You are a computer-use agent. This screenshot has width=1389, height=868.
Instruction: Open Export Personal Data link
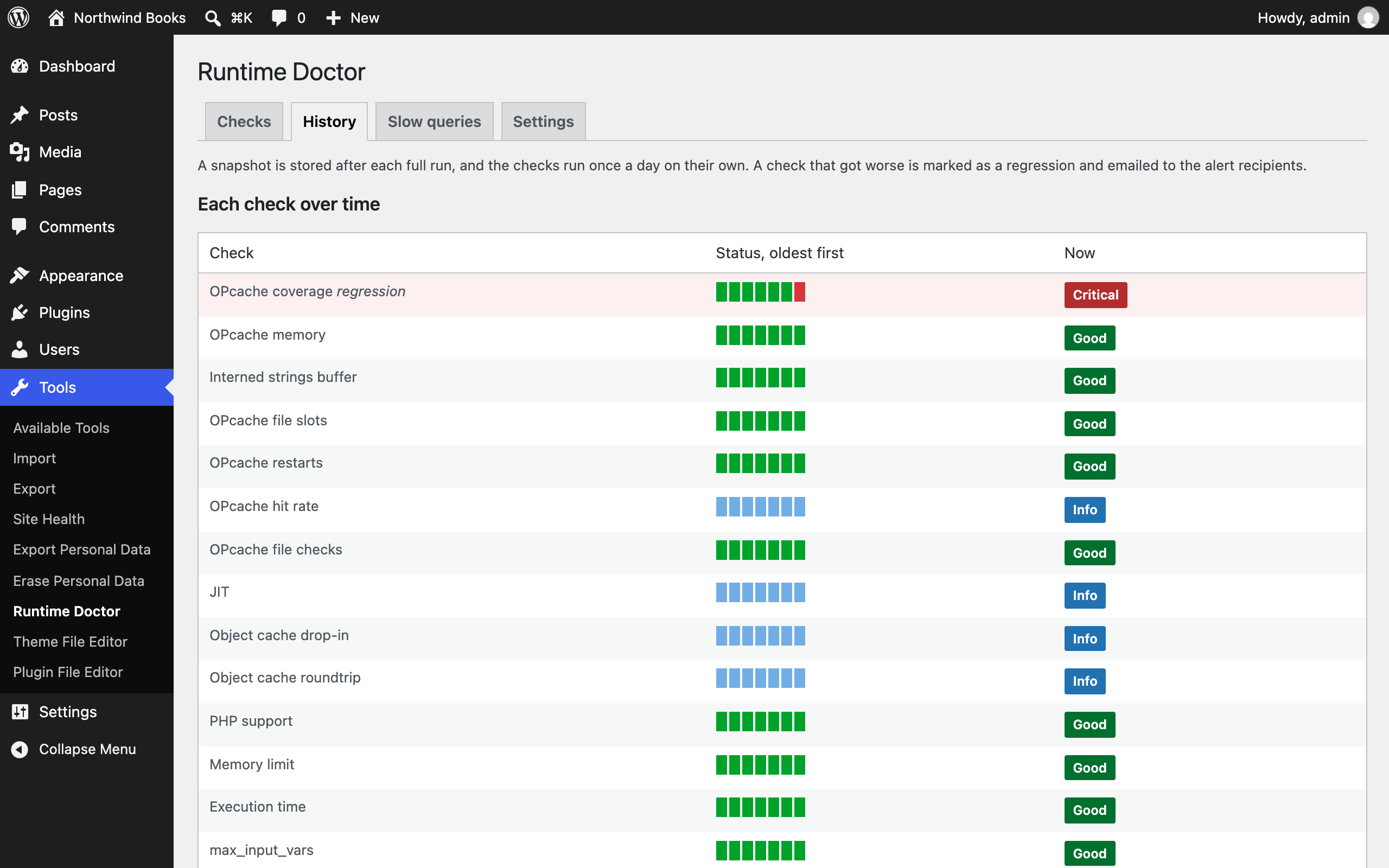[x=82, y=550]
